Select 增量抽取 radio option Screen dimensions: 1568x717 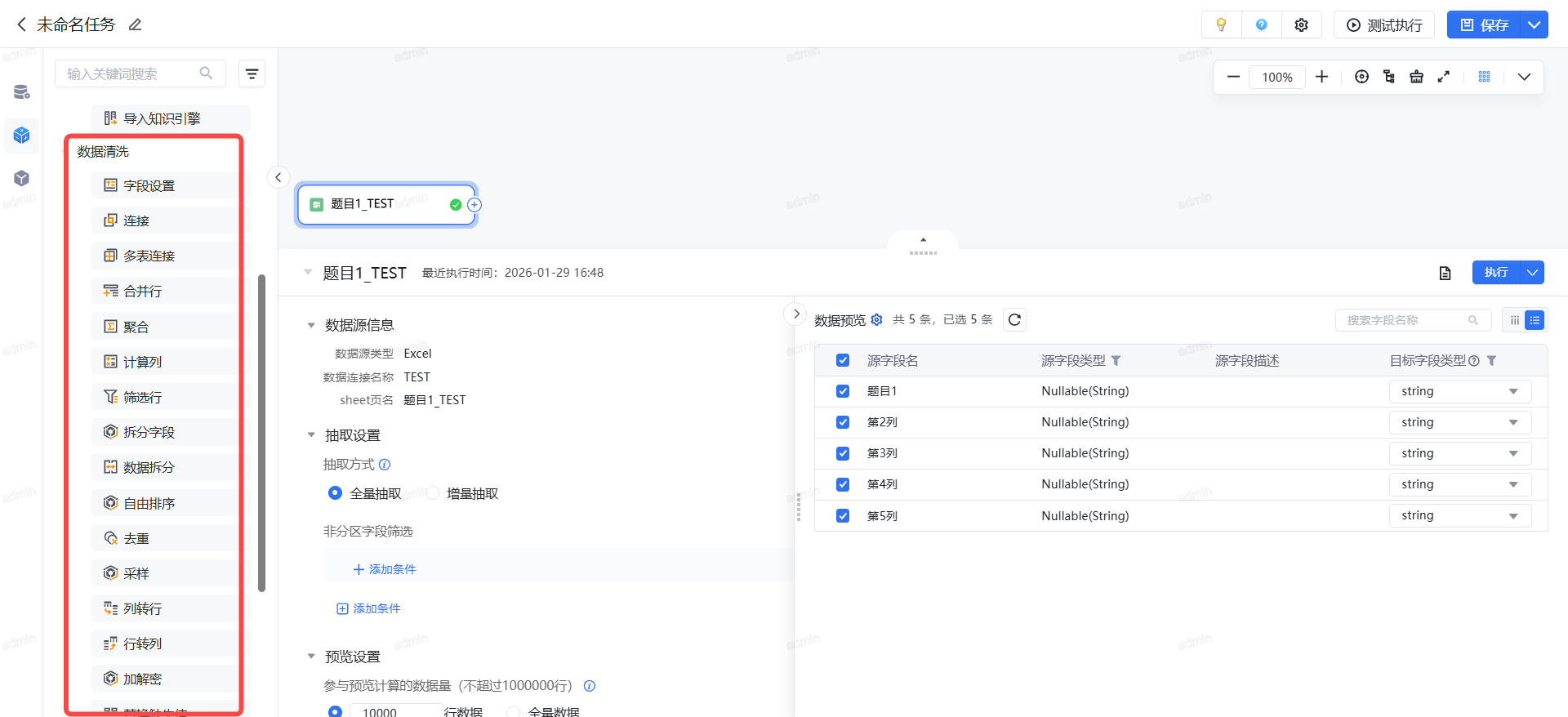coord(433,493)
